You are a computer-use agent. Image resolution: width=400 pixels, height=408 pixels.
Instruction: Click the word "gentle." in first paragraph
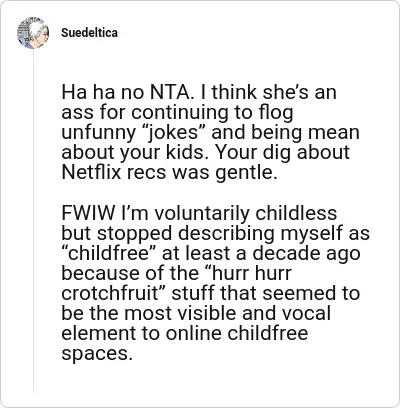(x=246, y=173)
